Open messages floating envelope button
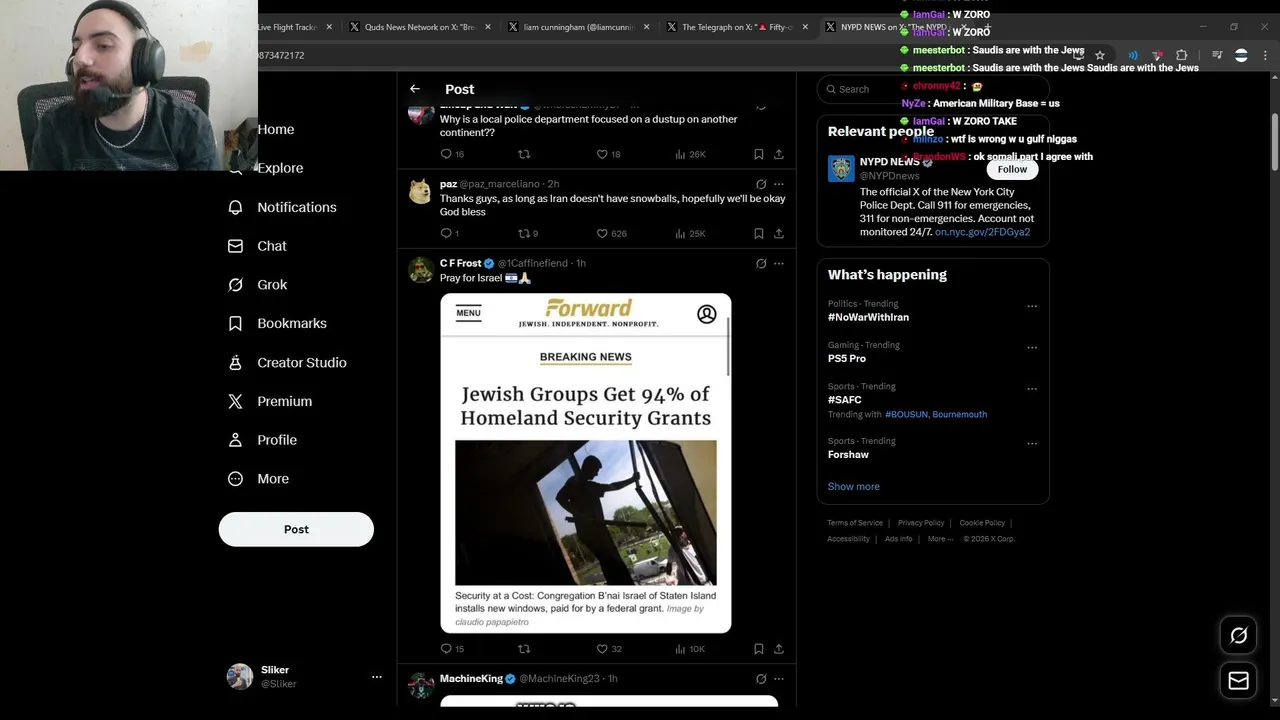The height and width of the screenshot is (720, 1280). point(1238,681)
